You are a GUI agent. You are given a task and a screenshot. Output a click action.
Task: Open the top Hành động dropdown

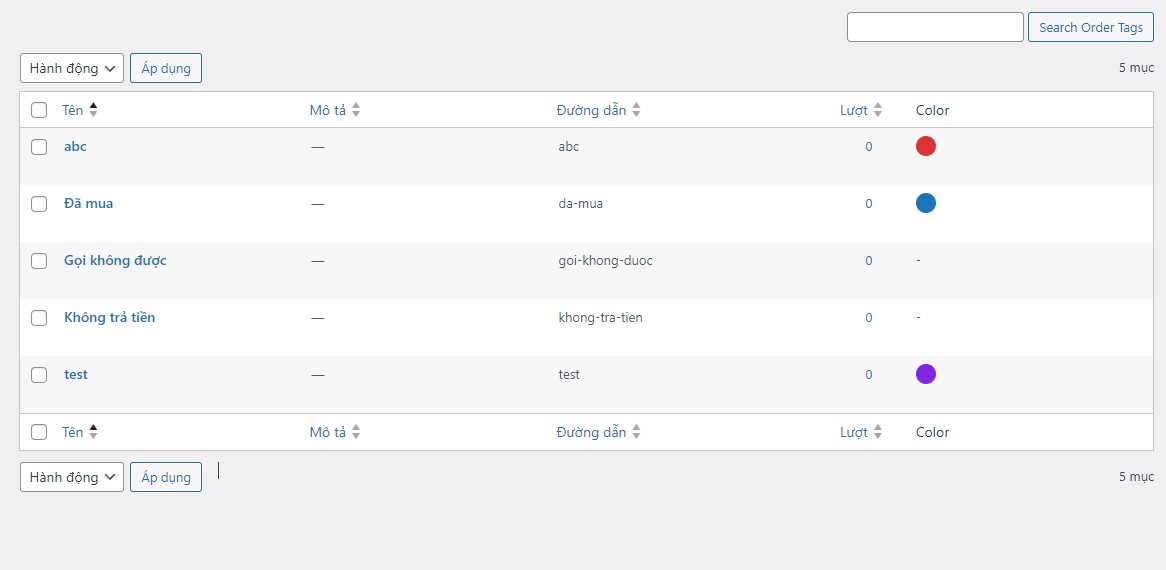click(x=72, y=68)
